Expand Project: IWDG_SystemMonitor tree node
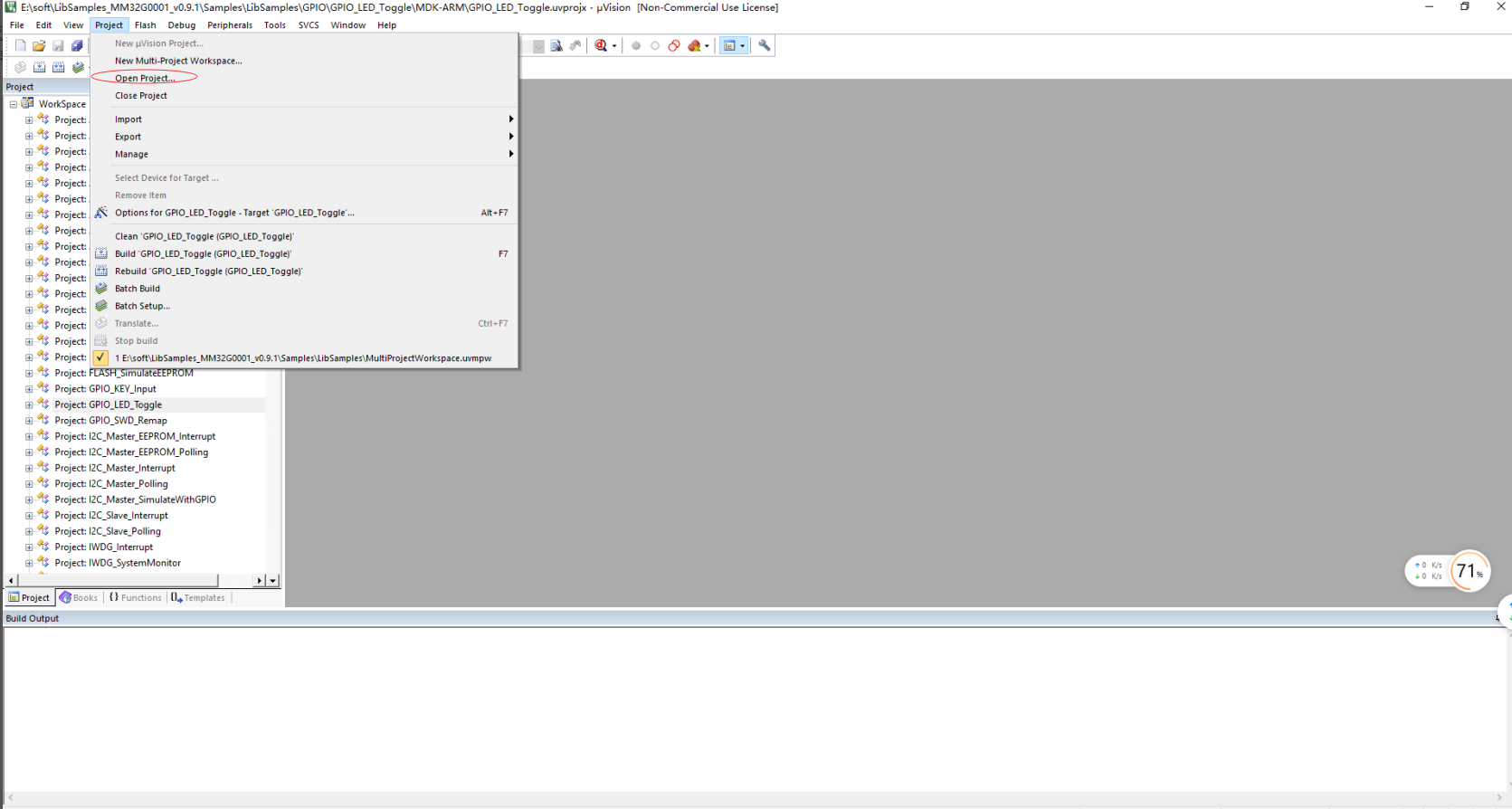Screen dimensions: 1512x809 29,563
